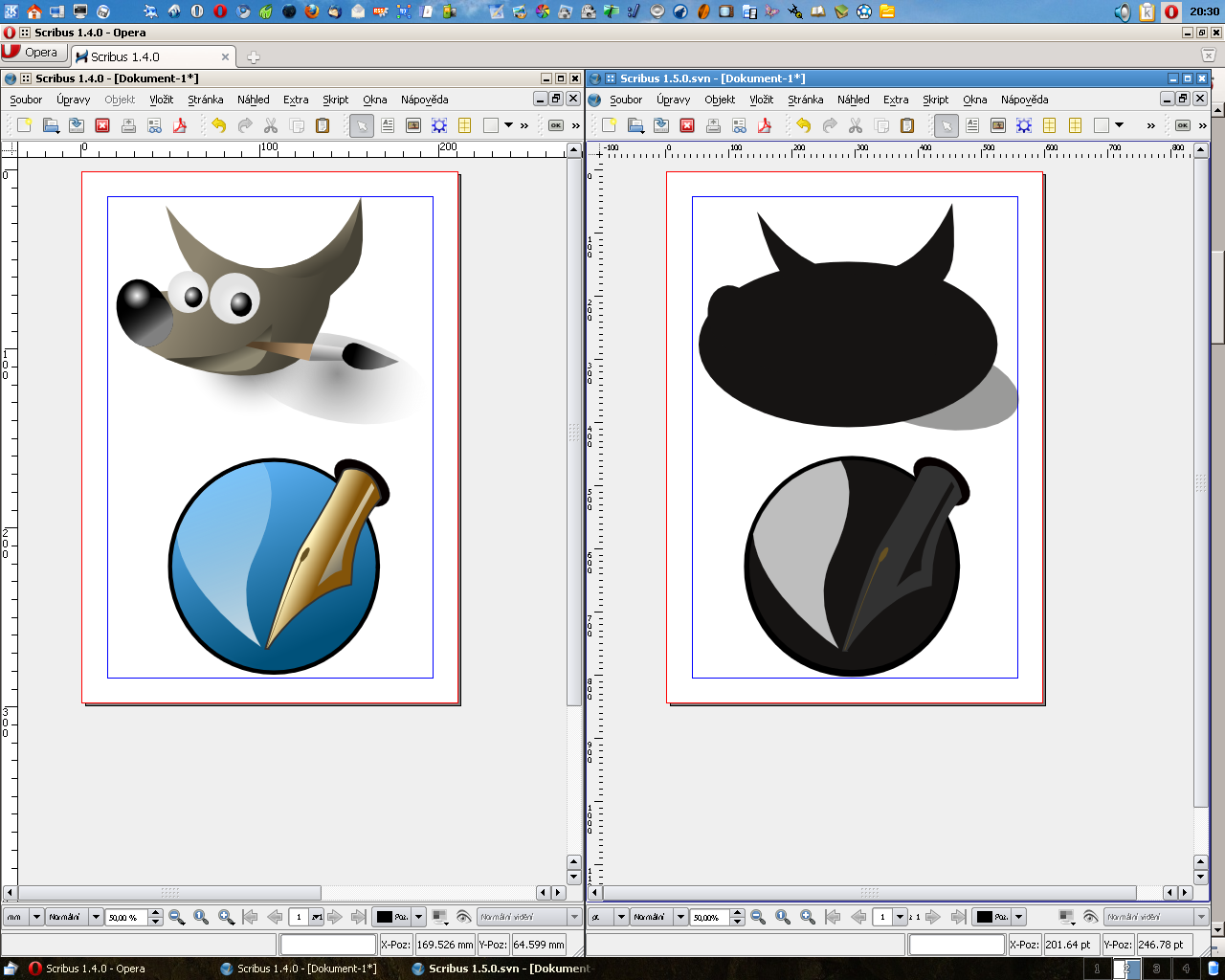The image size is (1225, 980).
Task: Open shape tool dropdown arrow in Scribus 1.5.0.svn
Action: (x=1119, y=125)
